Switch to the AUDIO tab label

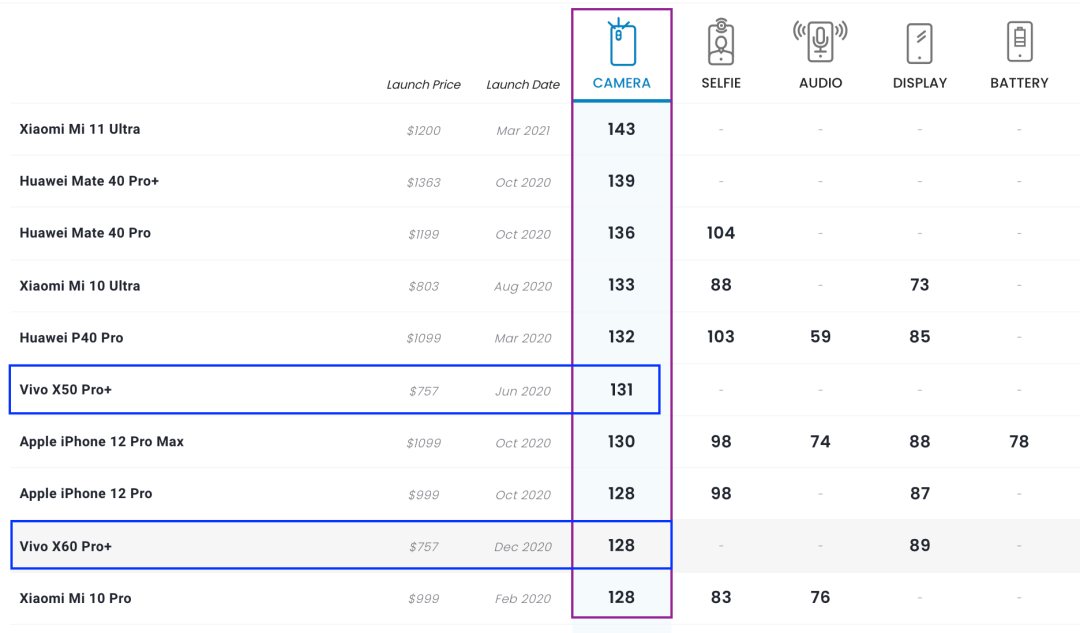click(x=820, y=83)
